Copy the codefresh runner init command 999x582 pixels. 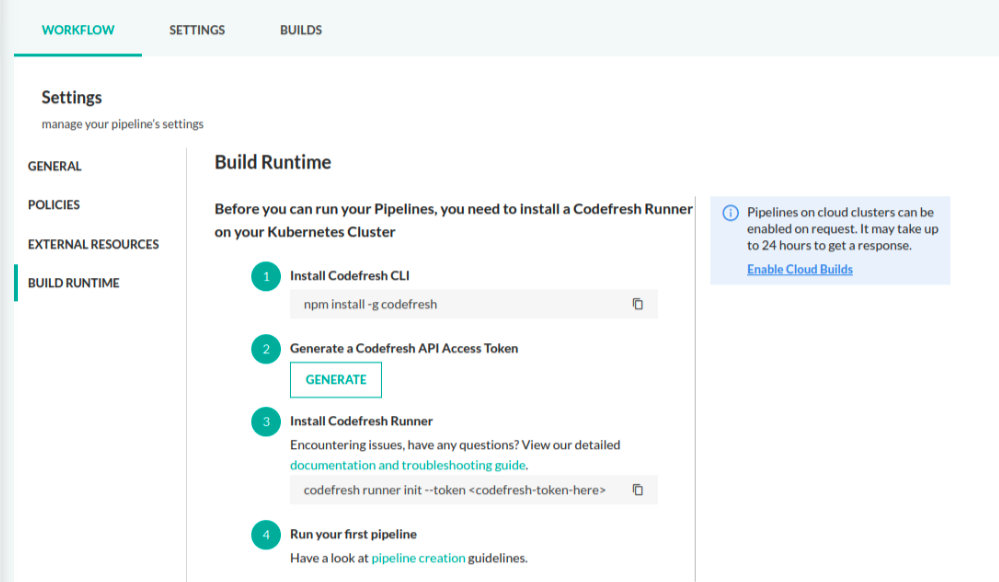638,490
